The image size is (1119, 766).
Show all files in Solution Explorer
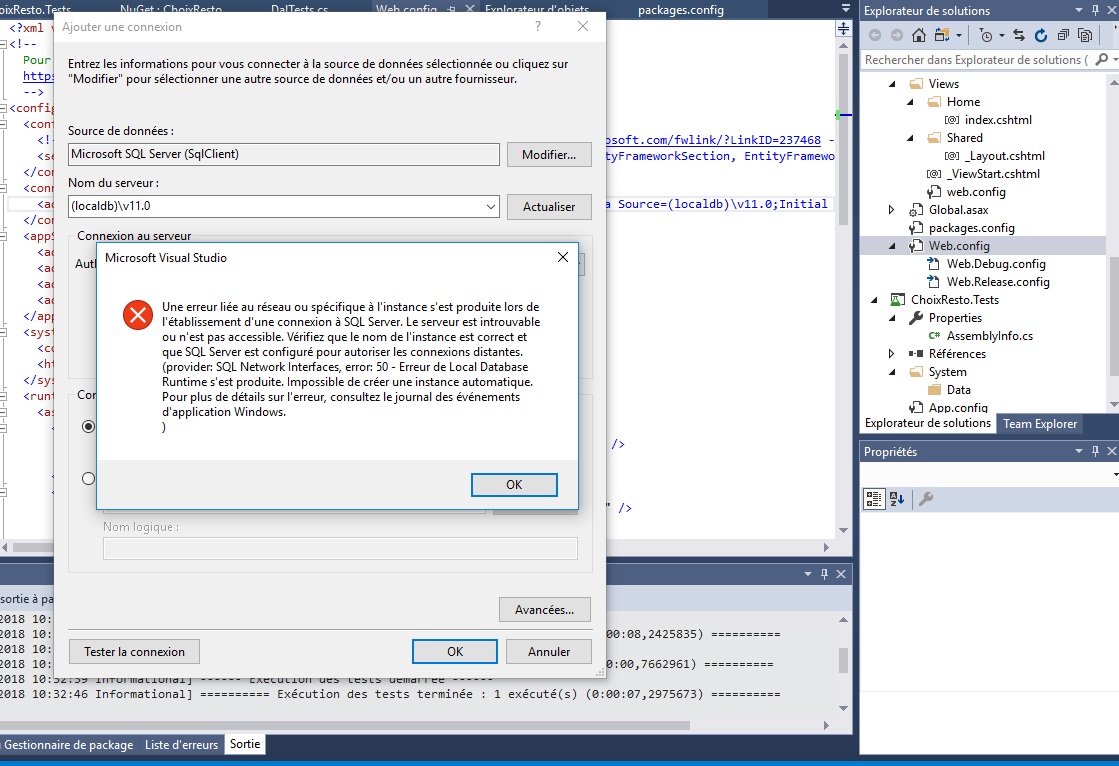click(1083, 35)
